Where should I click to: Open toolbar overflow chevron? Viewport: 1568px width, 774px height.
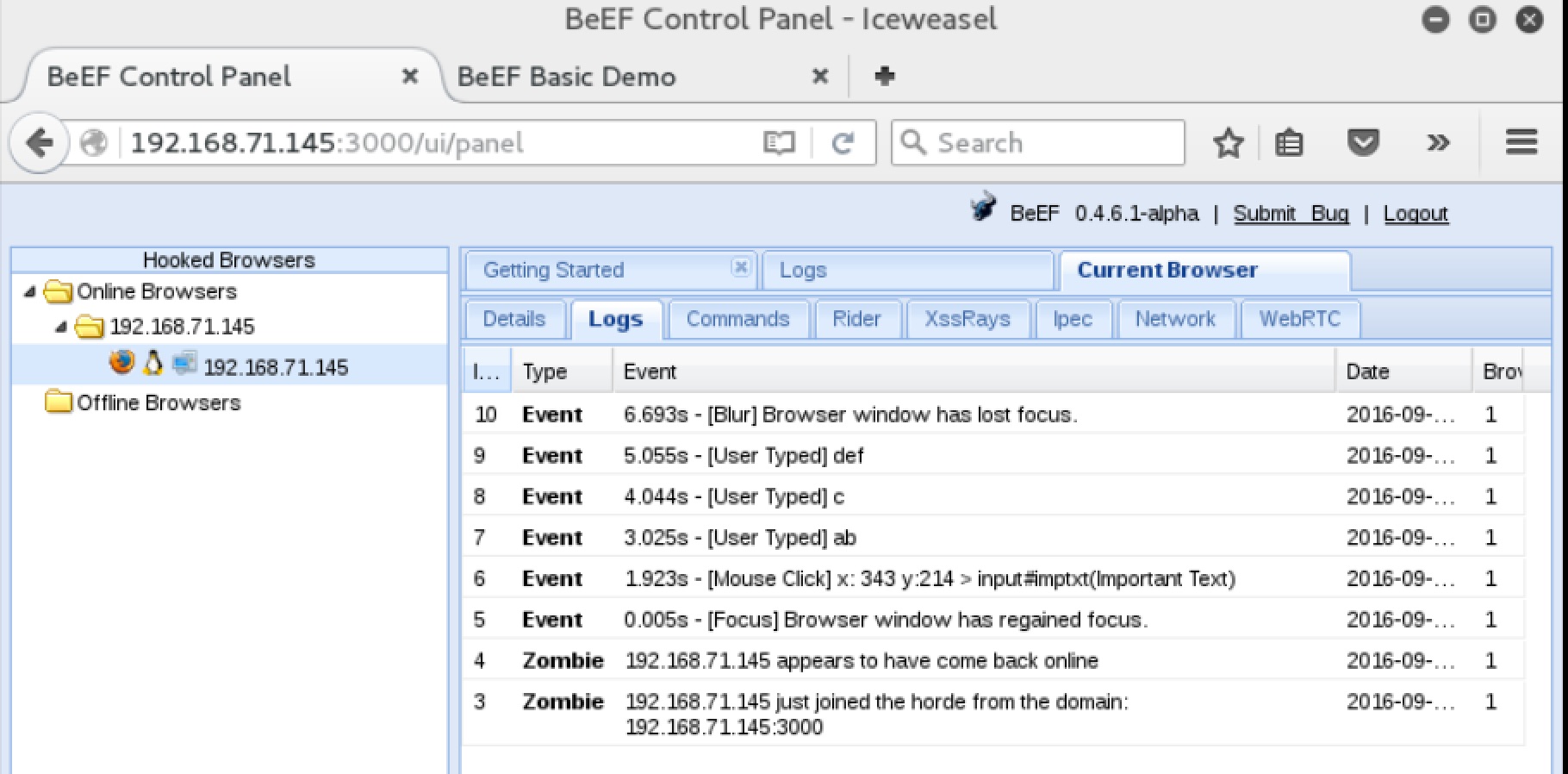click(x=1438, y=143)
